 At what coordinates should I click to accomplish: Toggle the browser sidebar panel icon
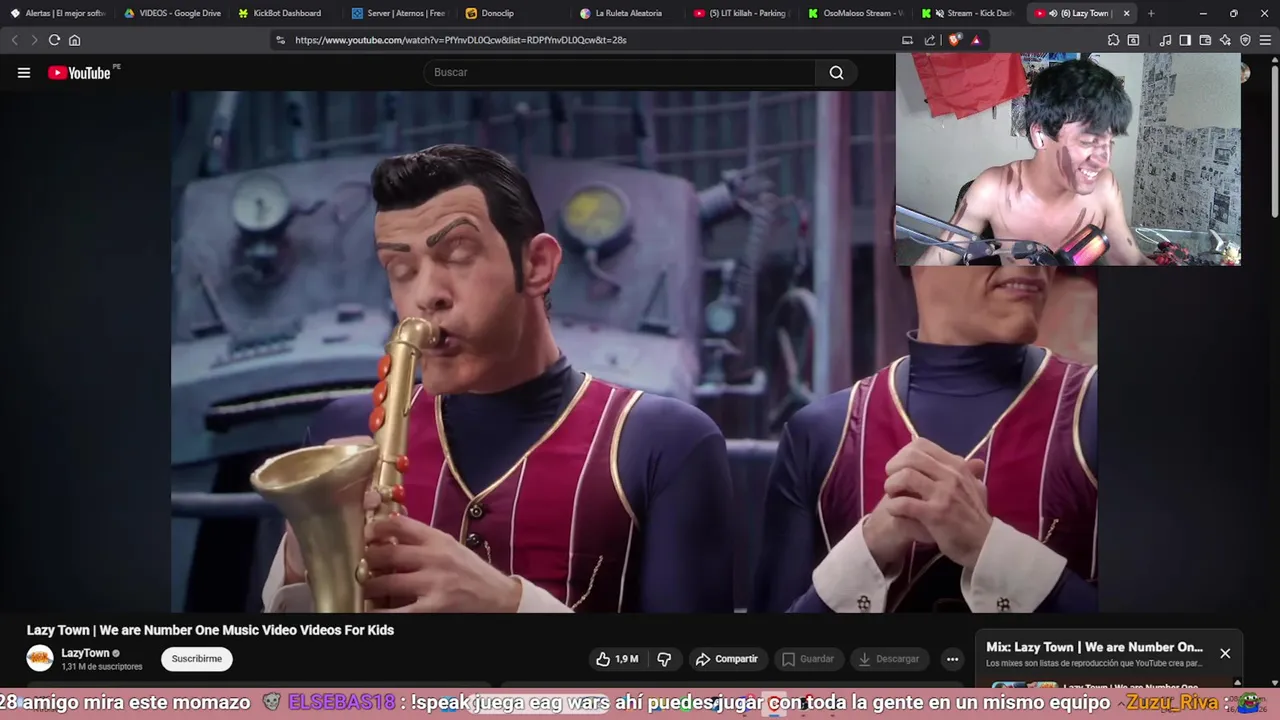coord(1185,40)
